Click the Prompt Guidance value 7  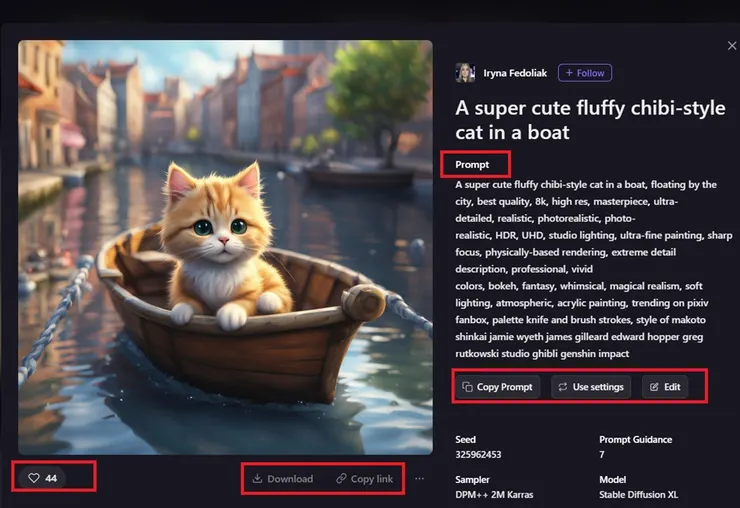point(602,454)
